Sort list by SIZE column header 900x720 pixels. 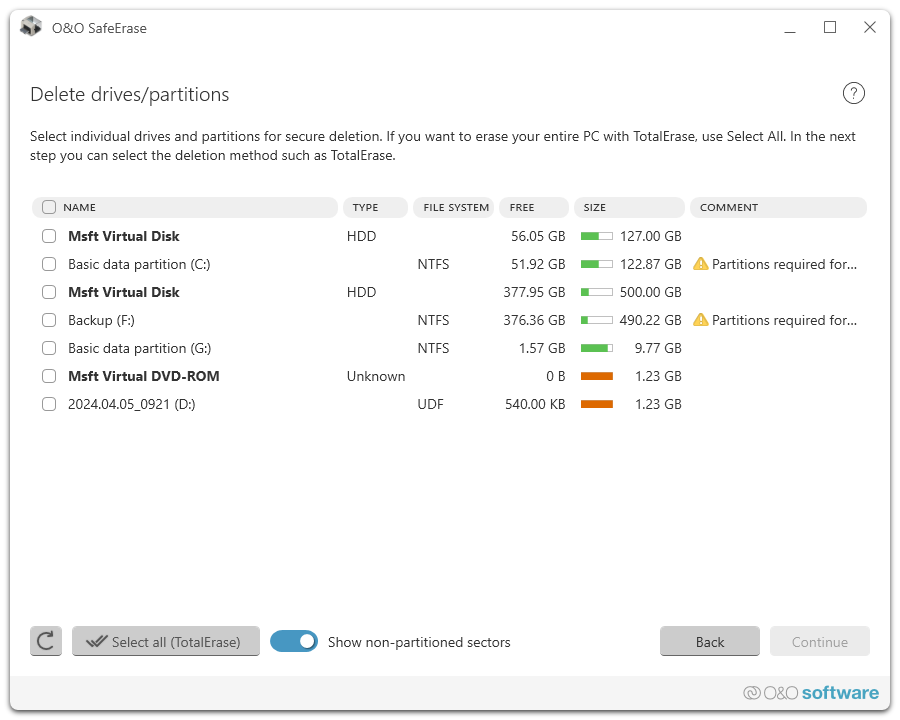(628, 208)
